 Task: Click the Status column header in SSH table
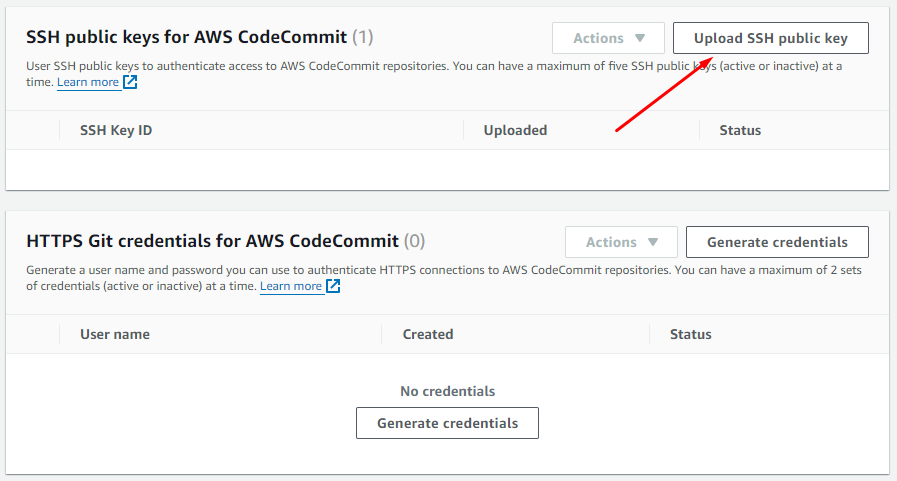(x=740, y=130)
